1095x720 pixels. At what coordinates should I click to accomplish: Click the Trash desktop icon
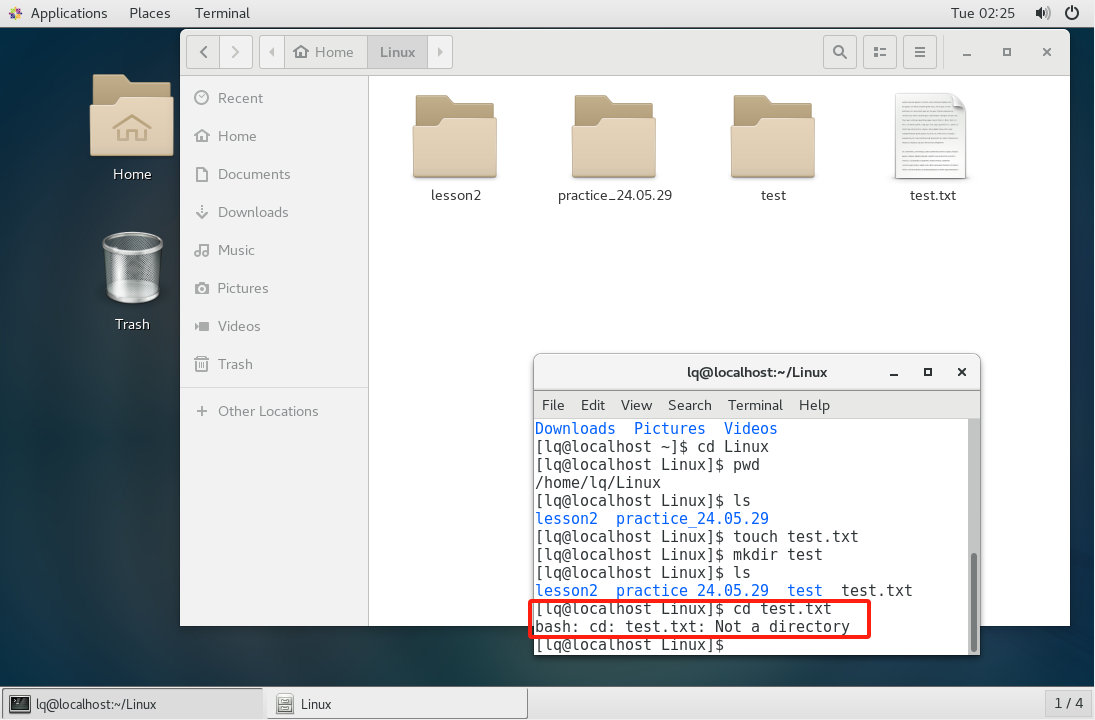click(x=132, y=267)
